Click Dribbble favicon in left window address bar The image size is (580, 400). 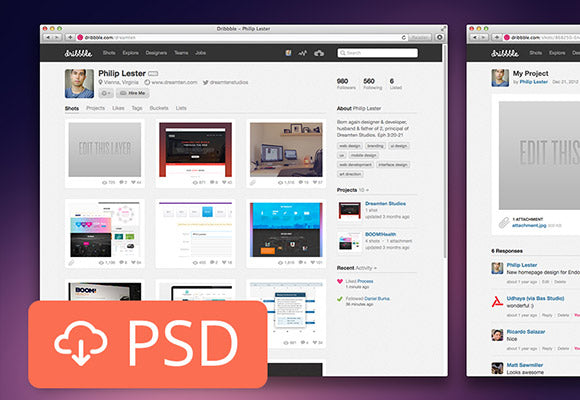click(x=80, y=37)
